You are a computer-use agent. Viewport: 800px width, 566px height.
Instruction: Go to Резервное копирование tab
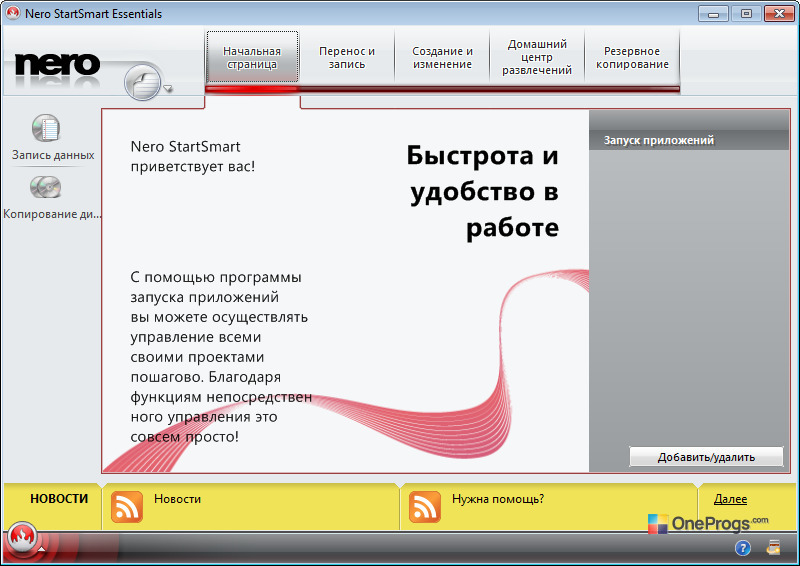632,57
